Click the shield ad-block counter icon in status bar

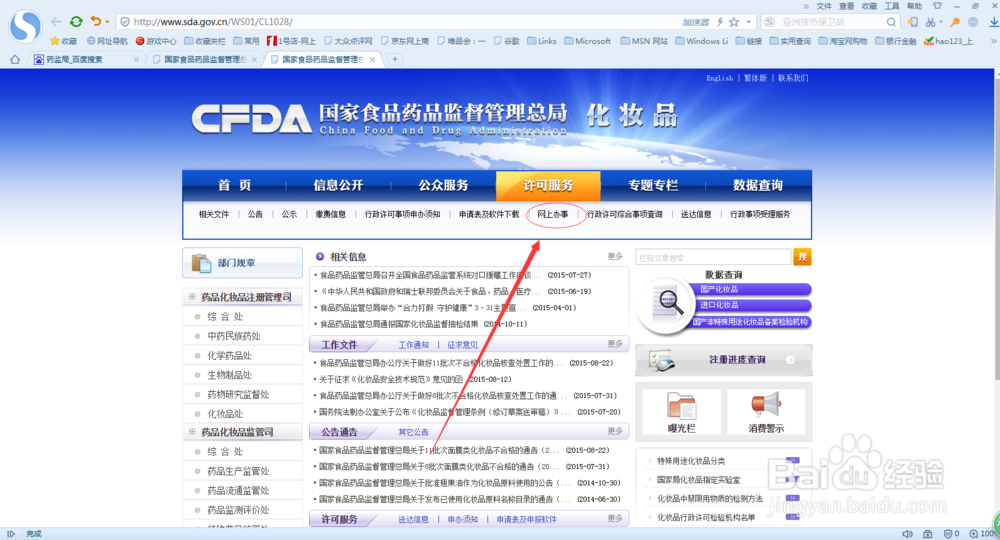[x=948, y=534]
